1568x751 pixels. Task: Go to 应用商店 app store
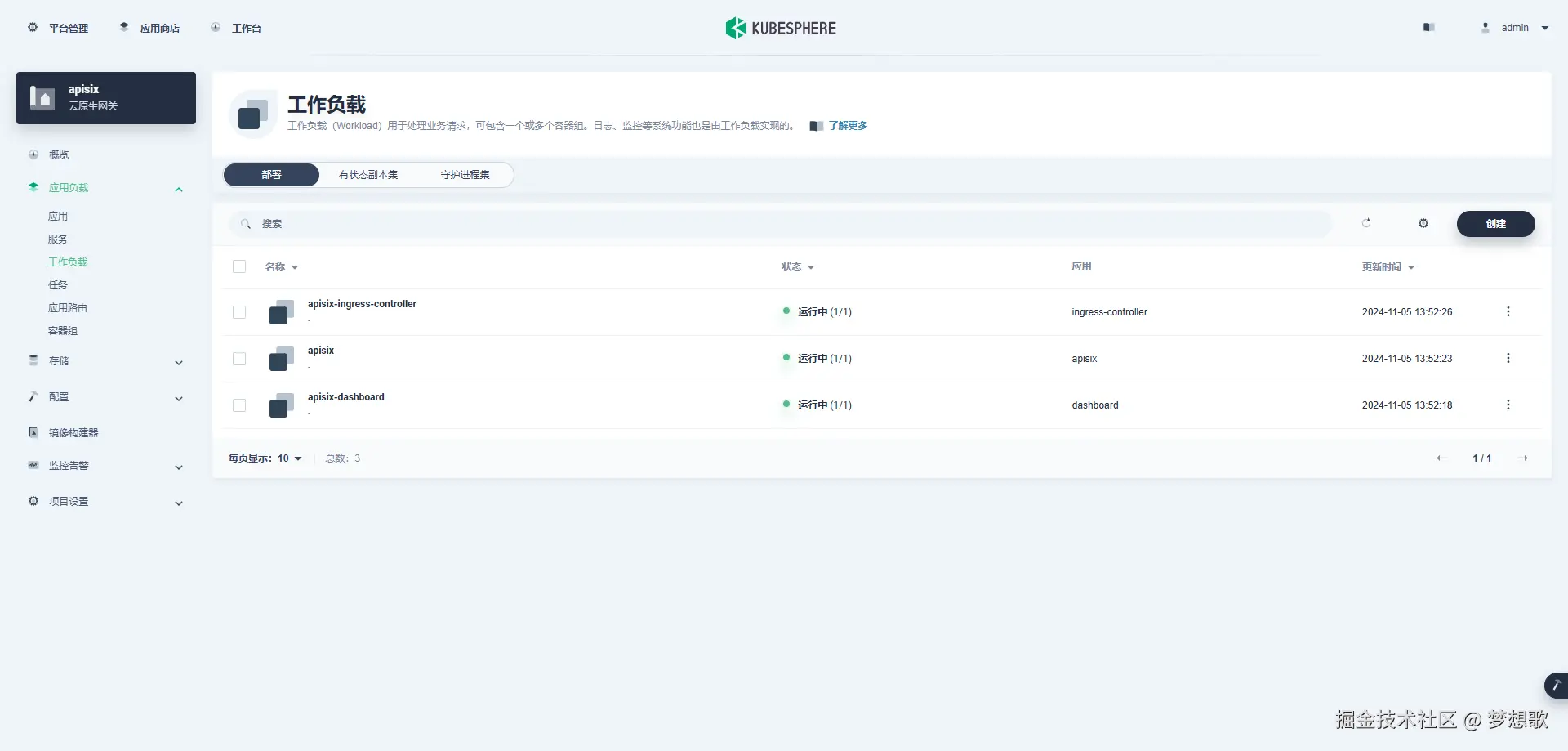click(149, 28)
